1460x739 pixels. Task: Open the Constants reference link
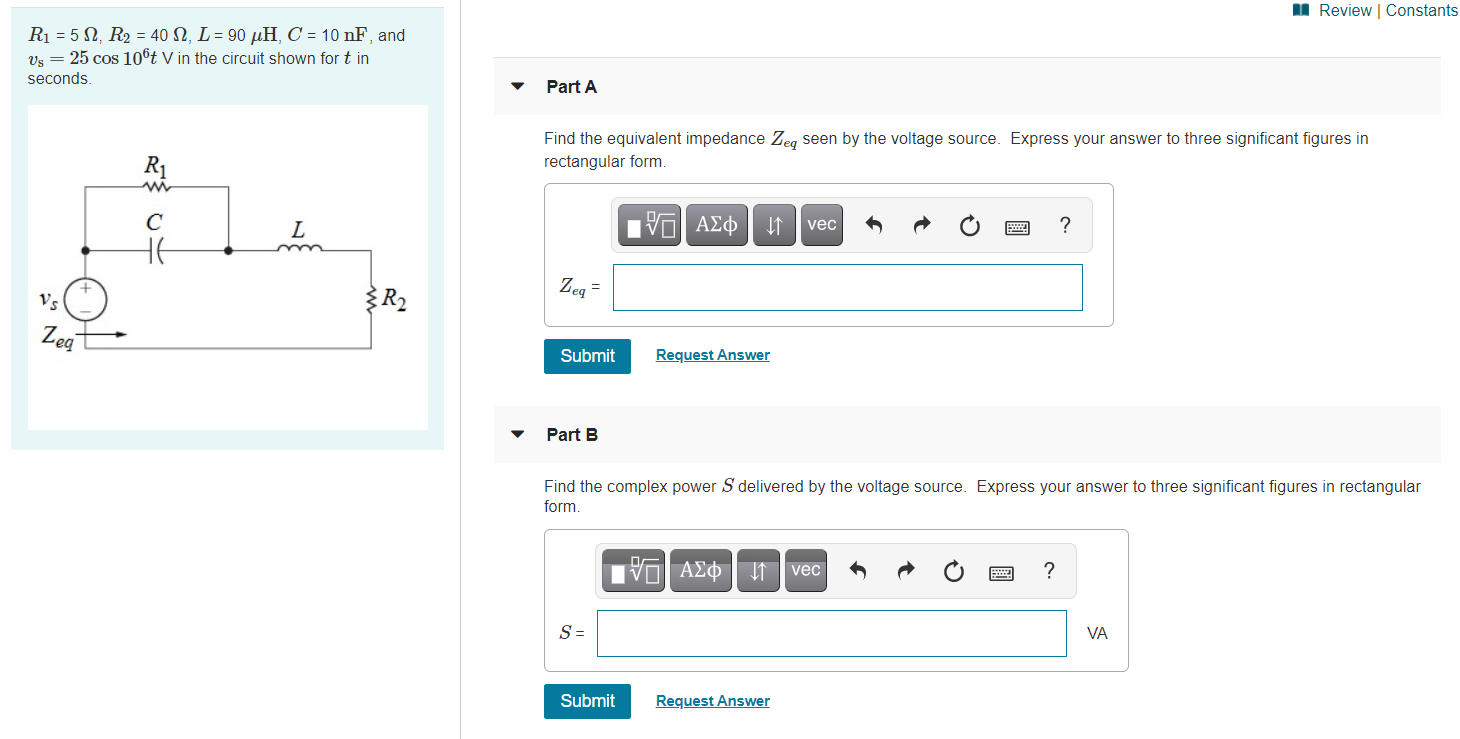click(x=1421, y=10)
